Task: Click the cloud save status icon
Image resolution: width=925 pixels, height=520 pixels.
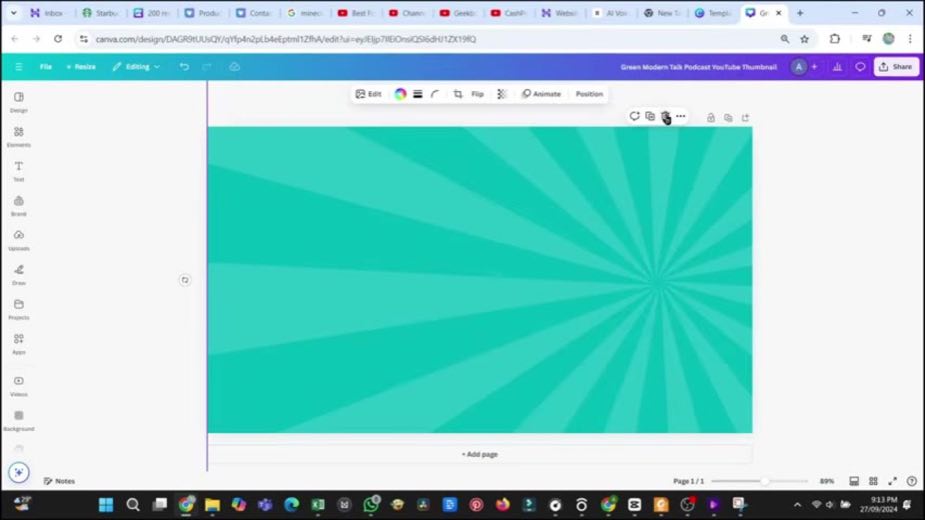Action: pos(234,67)
